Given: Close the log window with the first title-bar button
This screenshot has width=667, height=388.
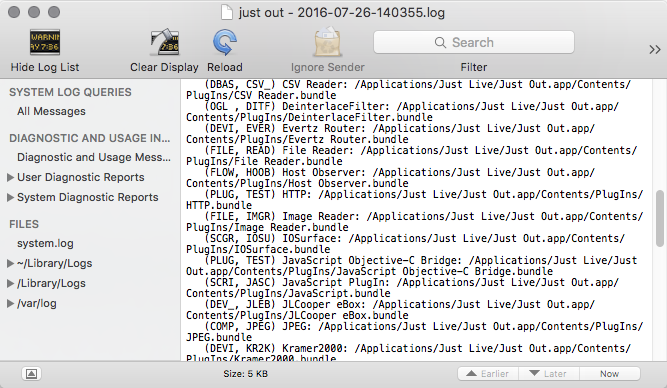Looking at the screenshot, I should (14, 12).
